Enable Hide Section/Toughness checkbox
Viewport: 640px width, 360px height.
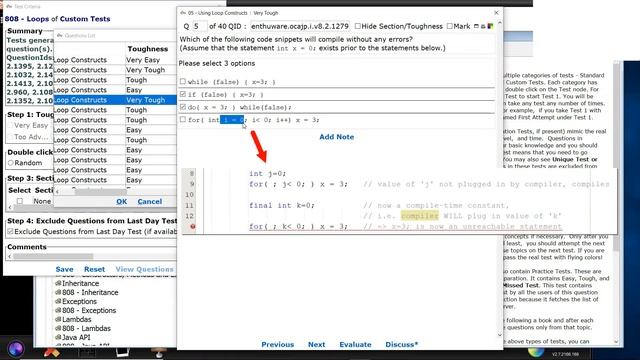pos(358,26)
